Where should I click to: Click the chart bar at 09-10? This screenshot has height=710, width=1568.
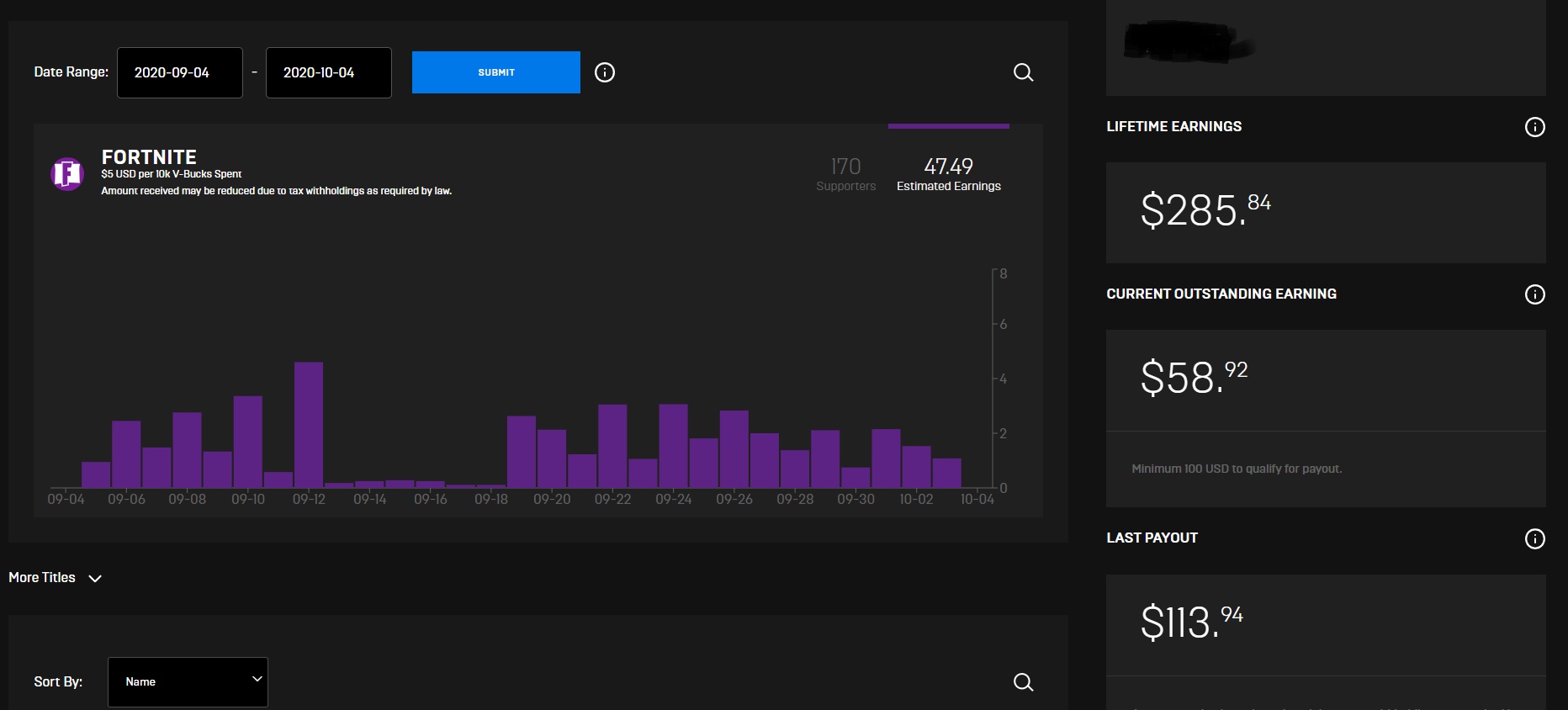pyautogui.click(x=248, y=442)
